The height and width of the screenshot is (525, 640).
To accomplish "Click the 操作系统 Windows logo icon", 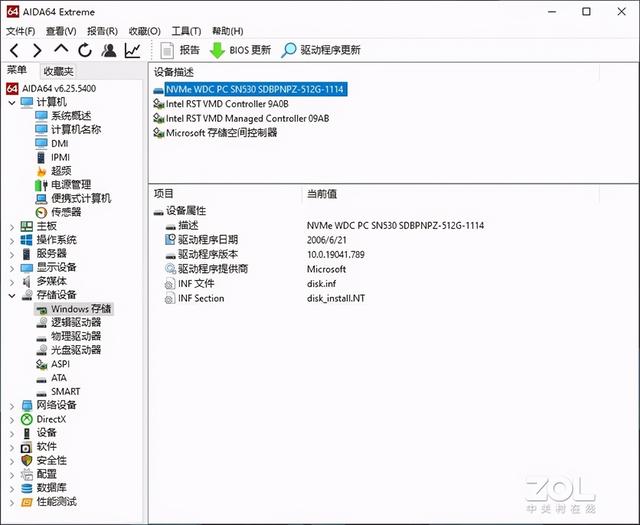I will 27,240.
